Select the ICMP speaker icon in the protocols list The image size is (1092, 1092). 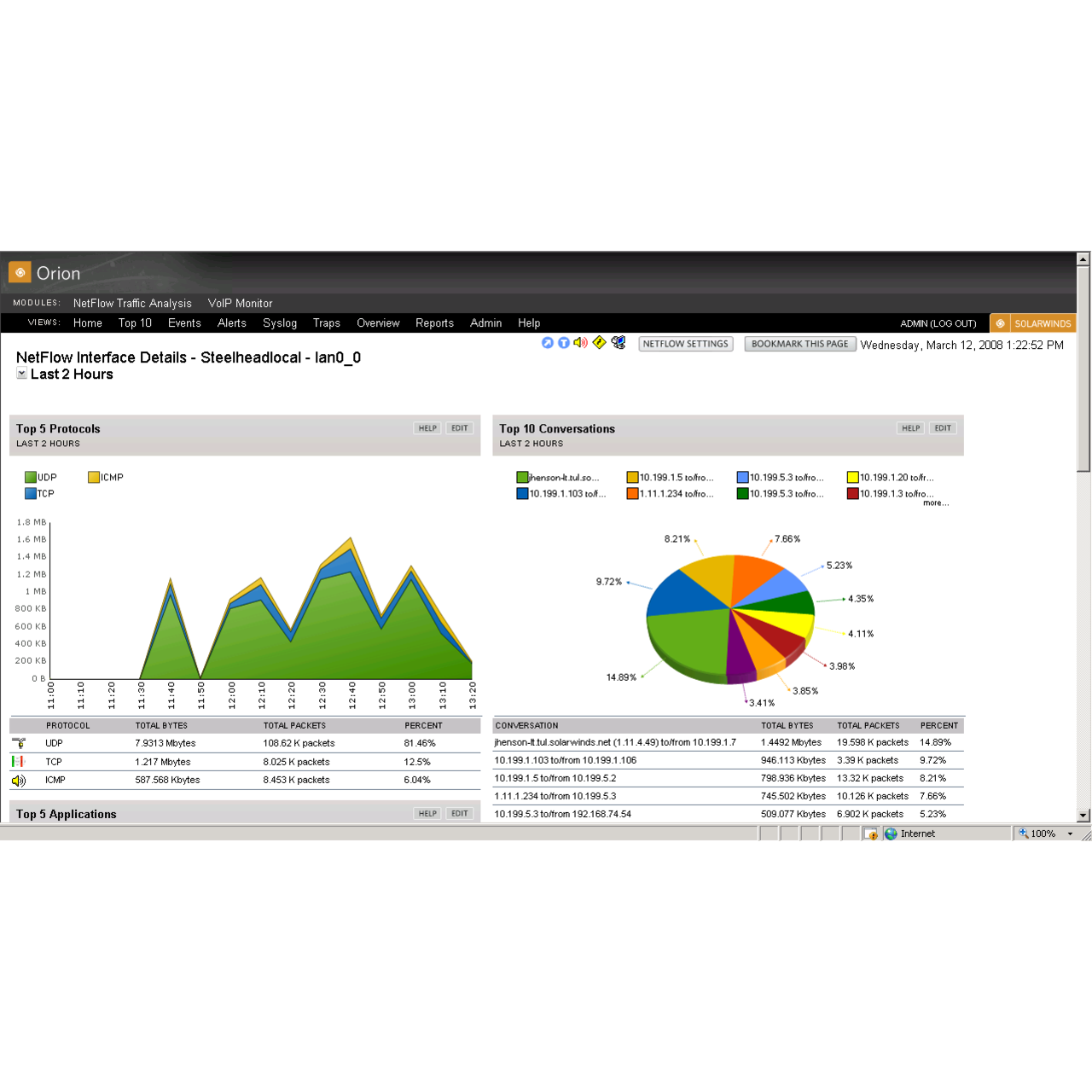19,780
